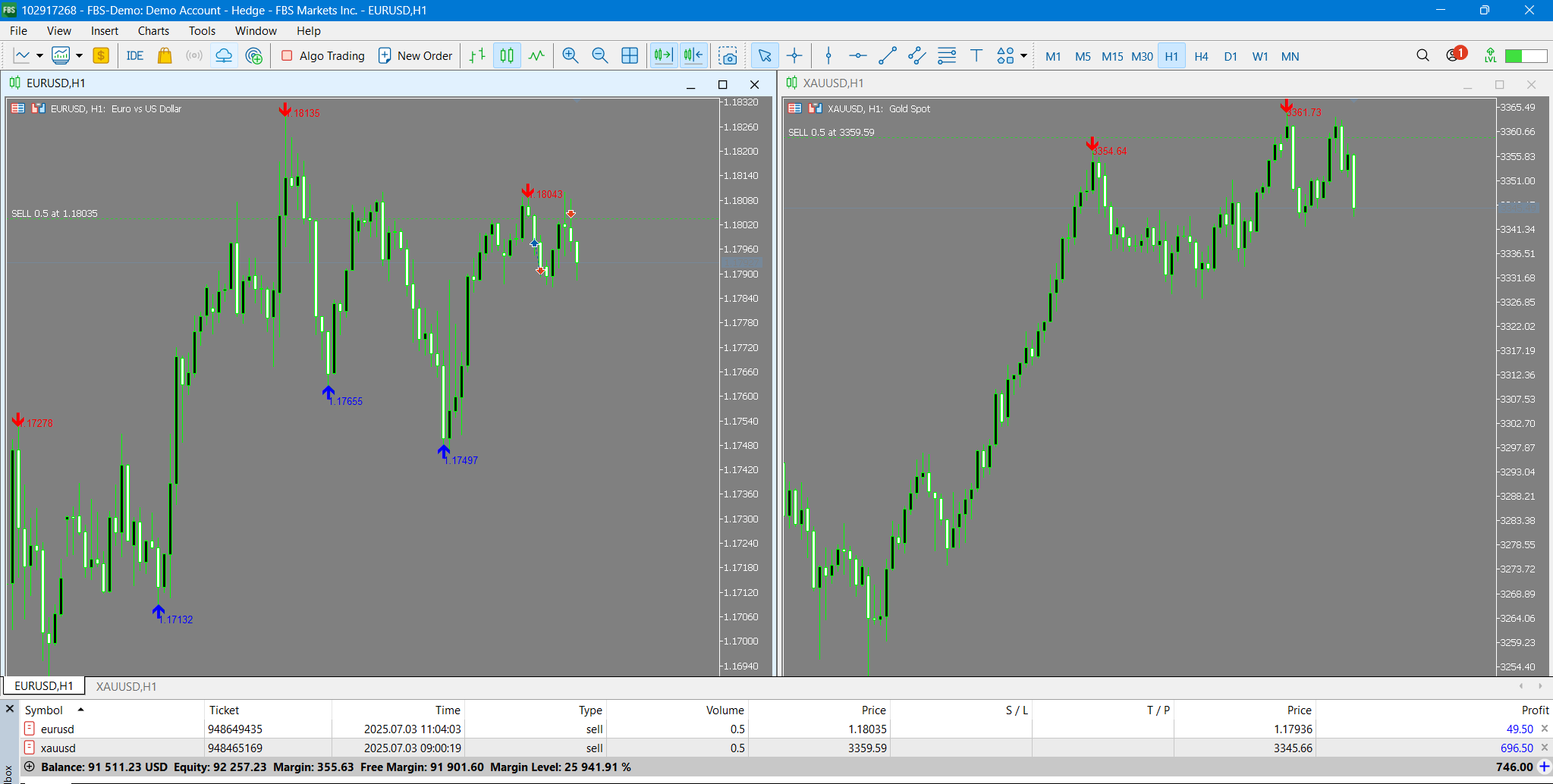Open the MetaEditor IDE
Screen dimensions: 1553x784
(135, 56)
